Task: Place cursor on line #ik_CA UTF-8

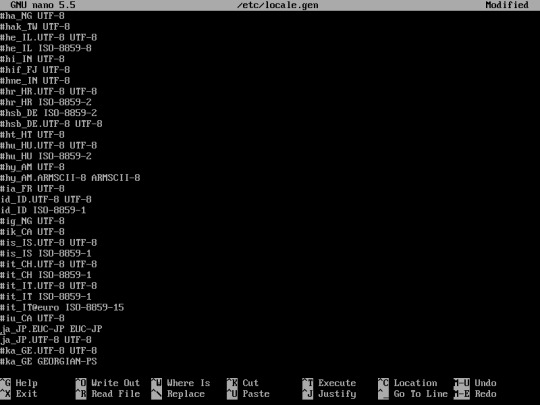Action: [32, 232]
